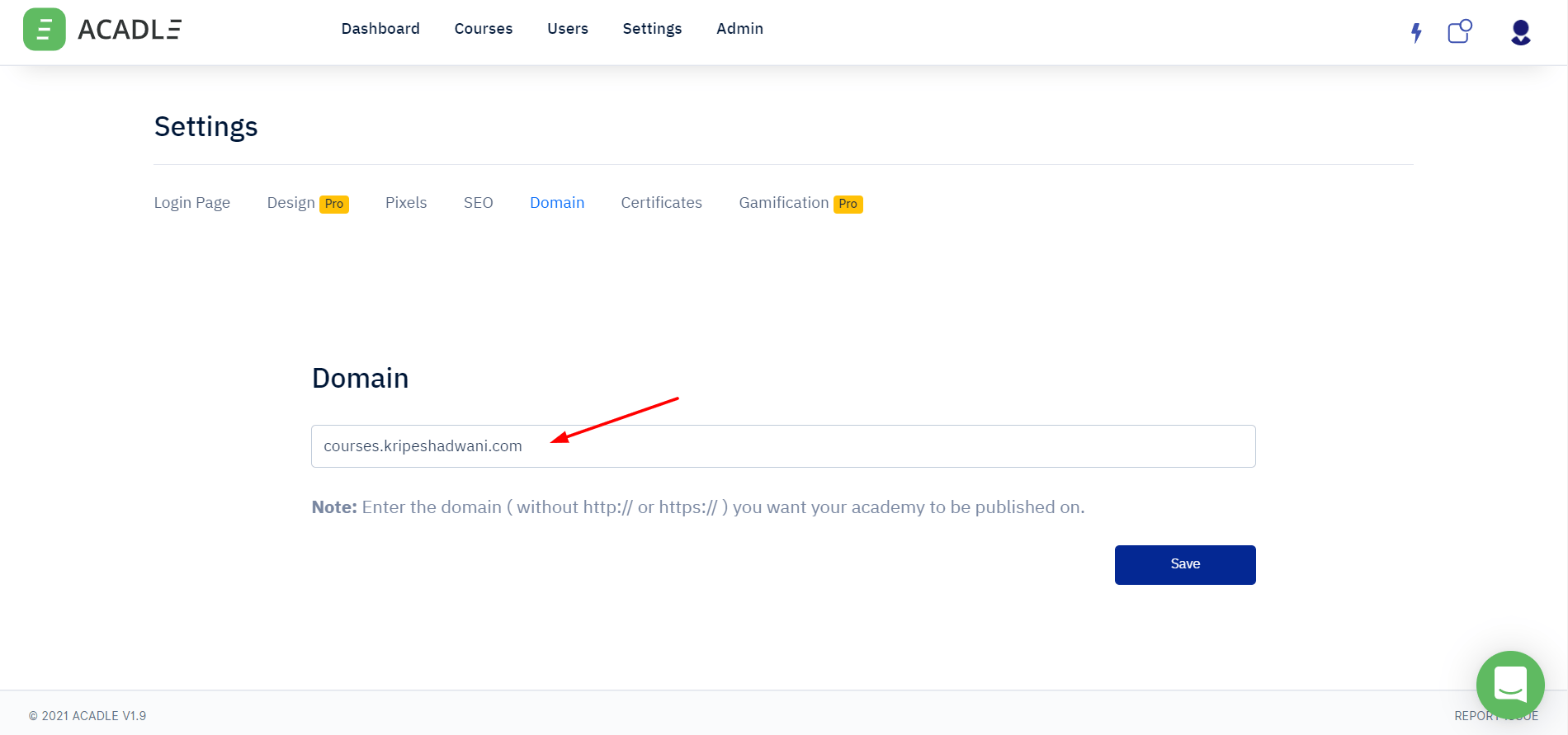Open the Pixels settings tab
The image size is (1568, 735).
(406, 203)
